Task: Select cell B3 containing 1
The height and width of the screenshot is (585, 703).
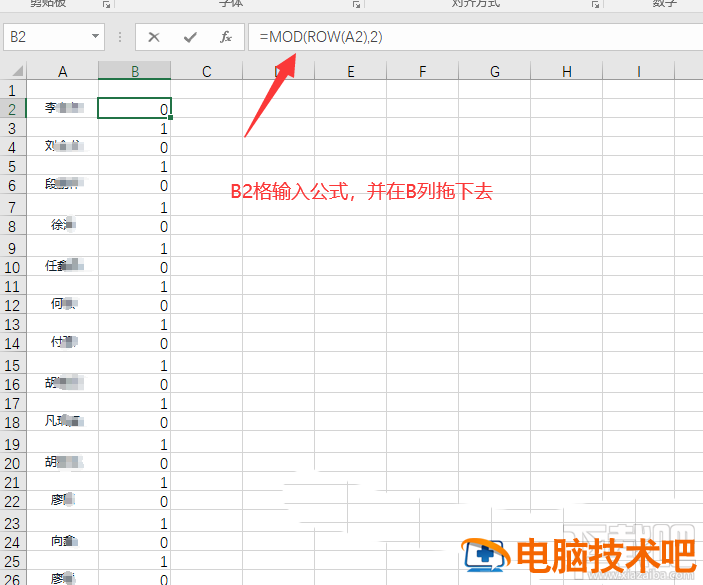Action: coord(135,128)
